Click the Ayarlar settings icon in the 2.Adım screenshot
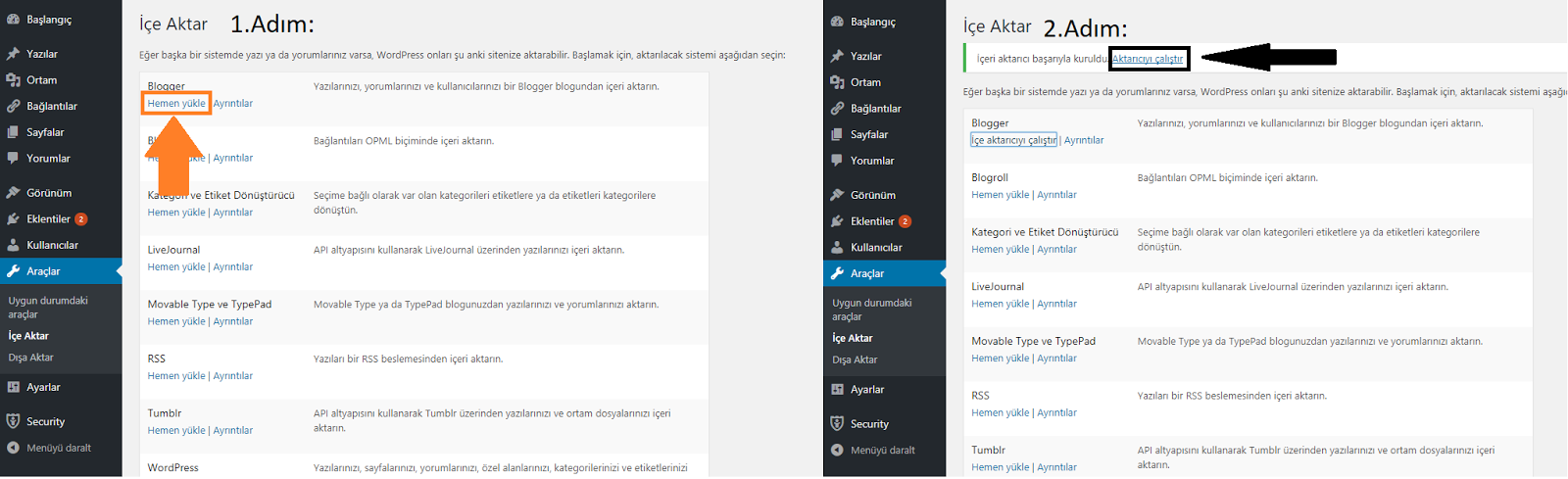1568x479 pixels. pos(837,389)
